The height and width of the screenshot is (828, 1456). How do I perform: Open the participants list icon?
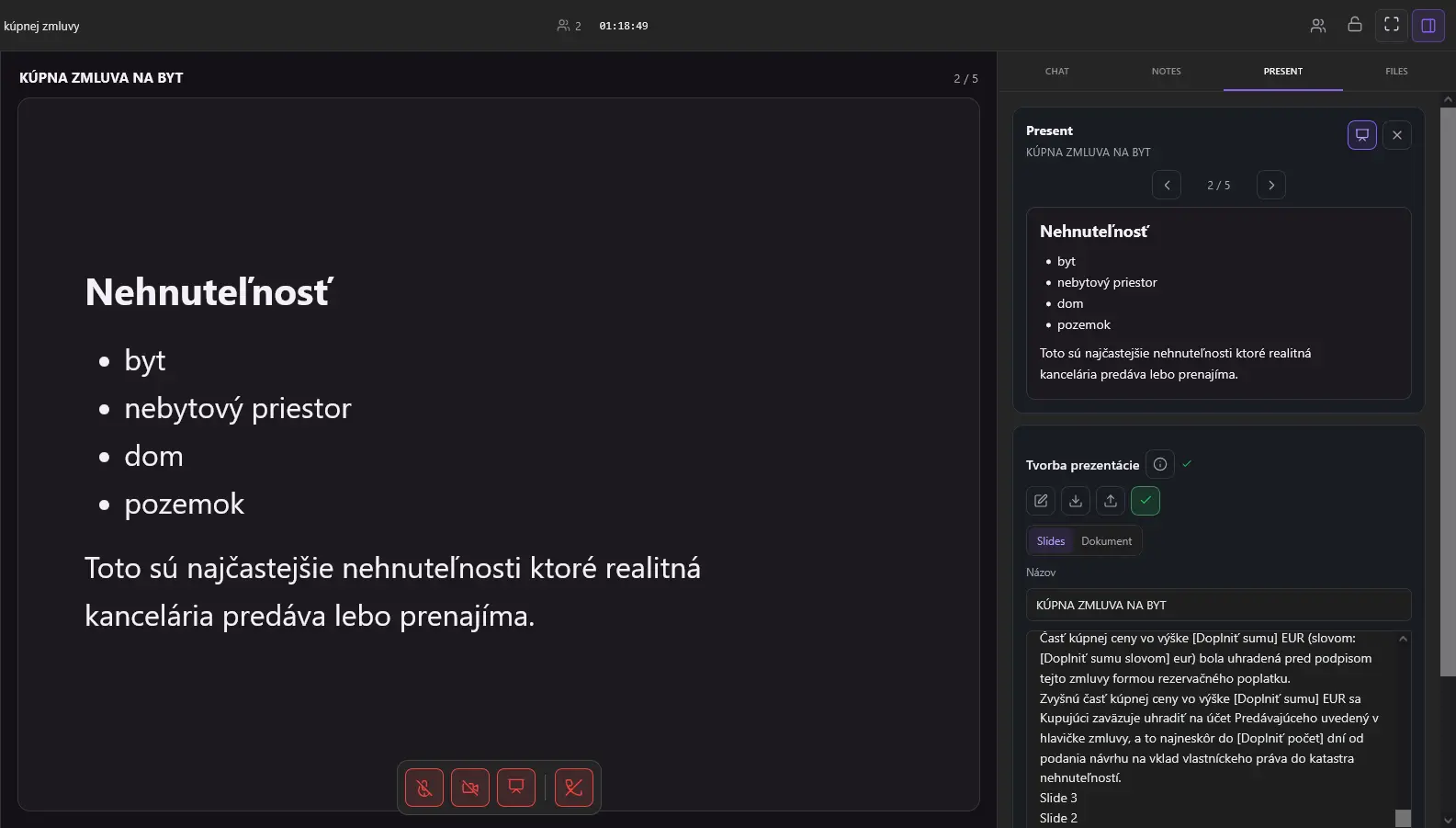pyautogui.click(x=1318, y=26)
